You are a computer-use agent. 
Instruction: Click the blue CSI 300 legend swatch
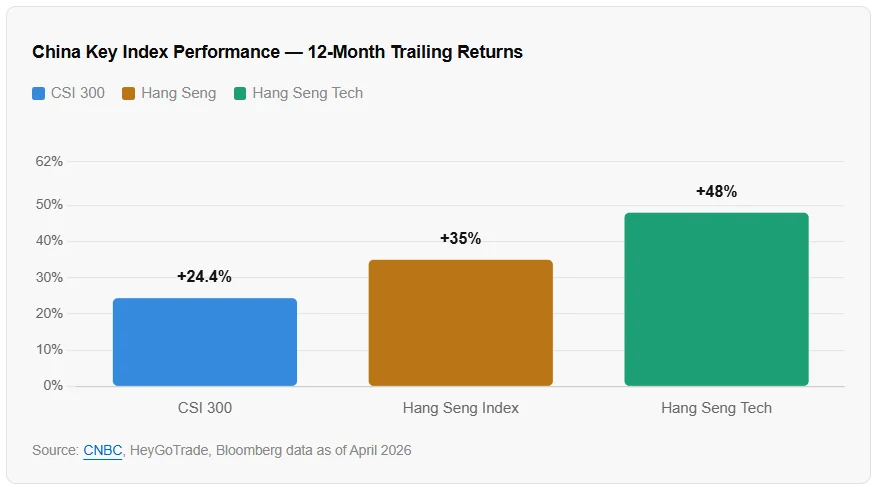coord(39,93)
